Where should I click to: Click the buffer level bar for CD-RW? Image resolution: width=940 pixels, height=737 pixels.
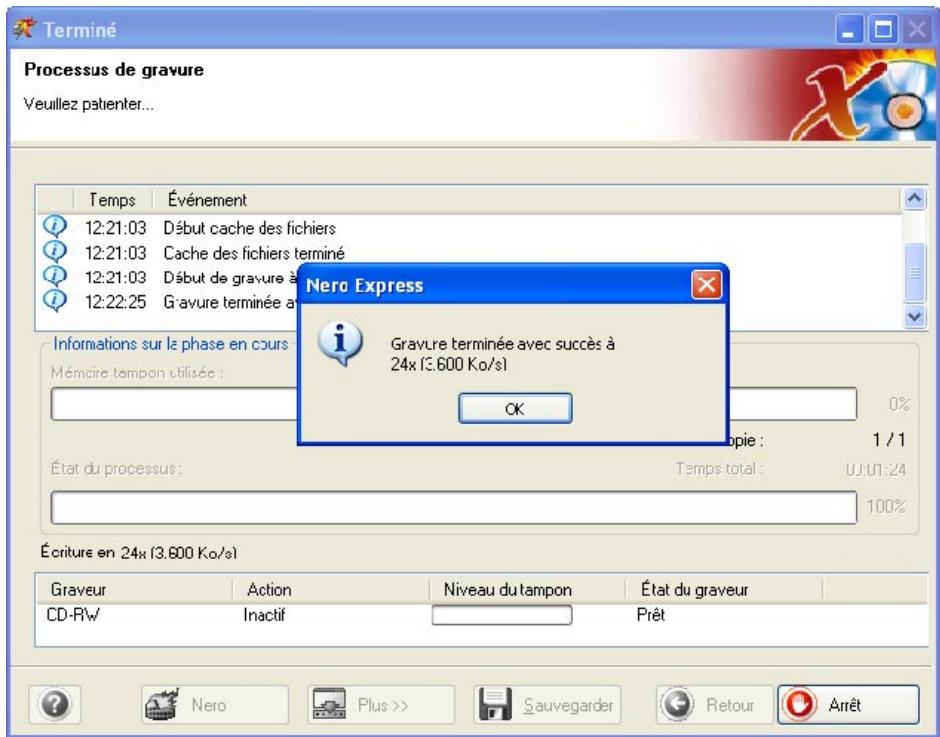pyautogui.click(x=502, y=615)
